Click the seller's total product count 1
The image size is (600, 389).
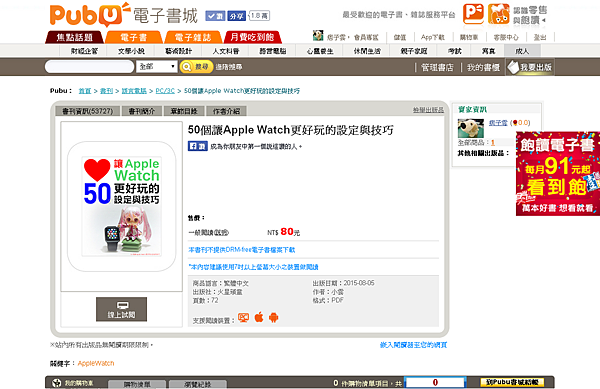click(493, 143)
